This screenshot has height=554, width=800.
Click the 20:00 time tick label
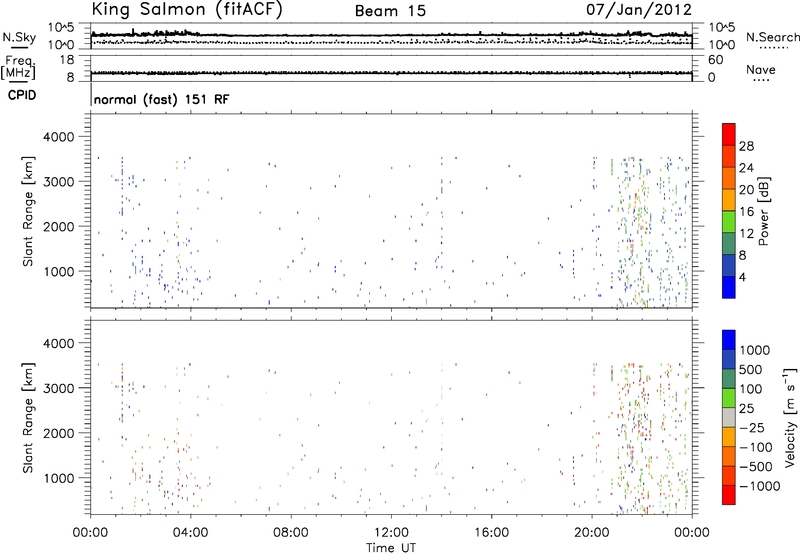(592, 533)
